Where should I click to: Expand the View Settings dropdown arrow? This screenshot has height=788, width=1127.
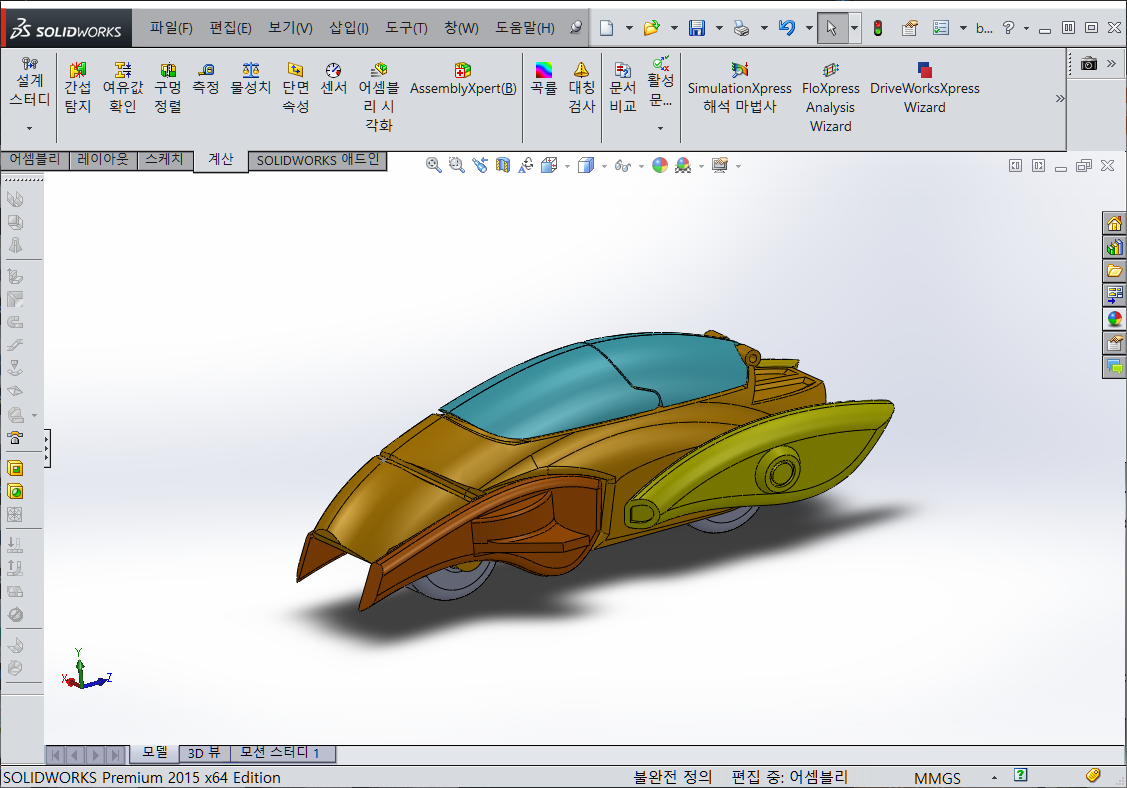738,166
